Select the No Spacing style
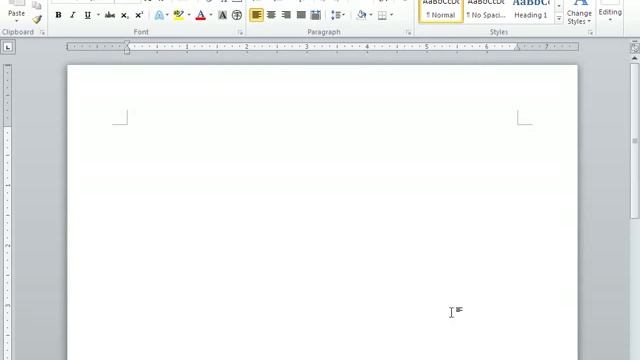The height and width of the screenshot is (360, 640). point(486,11)
